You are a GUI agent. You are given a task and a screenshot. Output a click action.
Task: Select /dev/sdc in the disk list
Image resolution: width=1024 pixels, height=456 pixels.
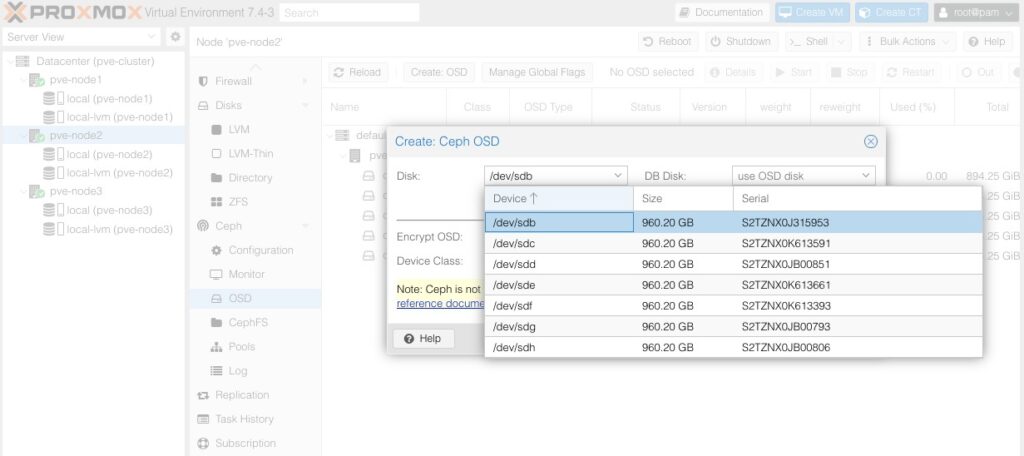click(733, 243)
